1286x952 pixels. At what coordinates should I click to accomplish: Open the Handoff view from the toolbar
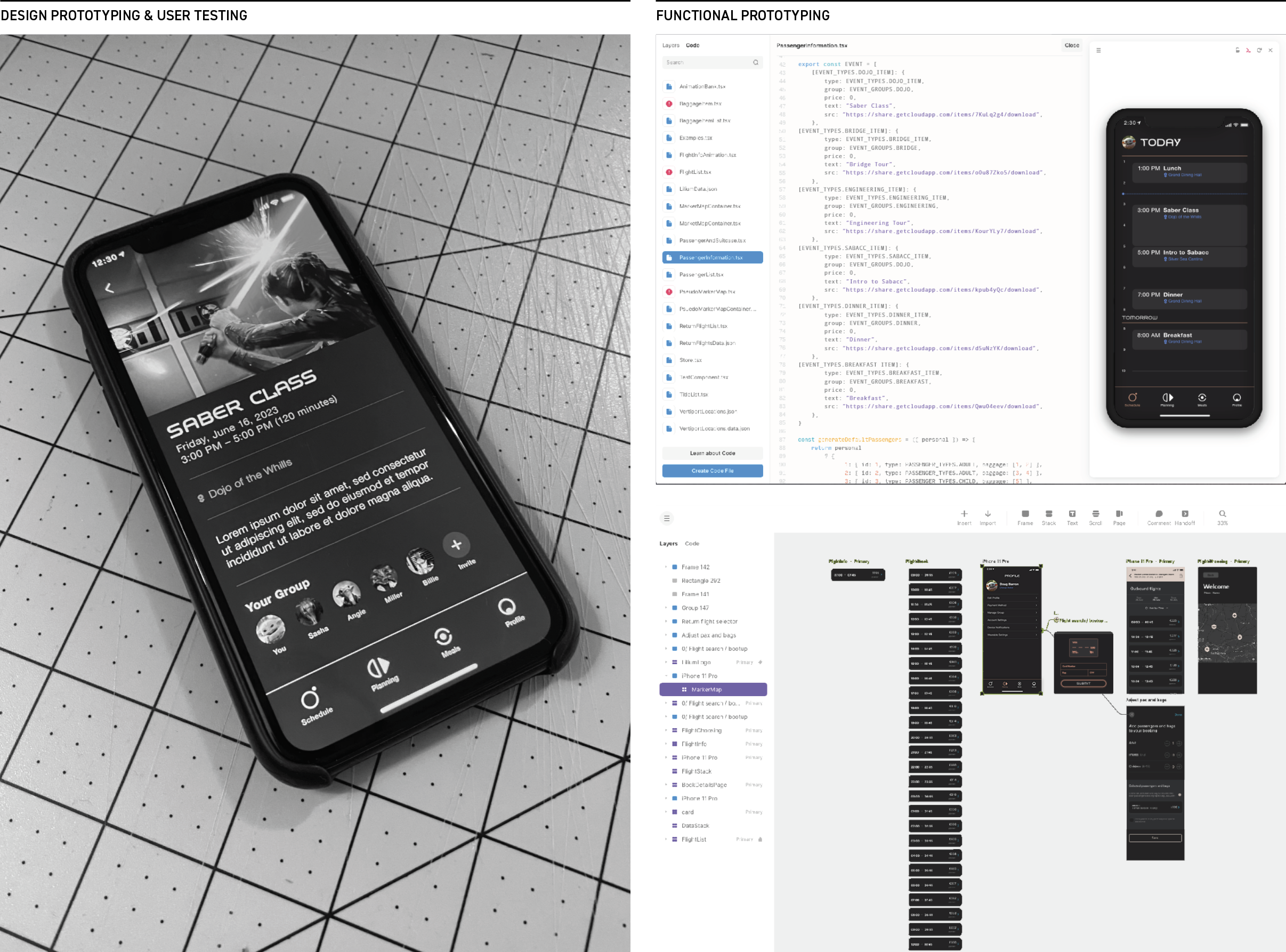coord(1185,513)
